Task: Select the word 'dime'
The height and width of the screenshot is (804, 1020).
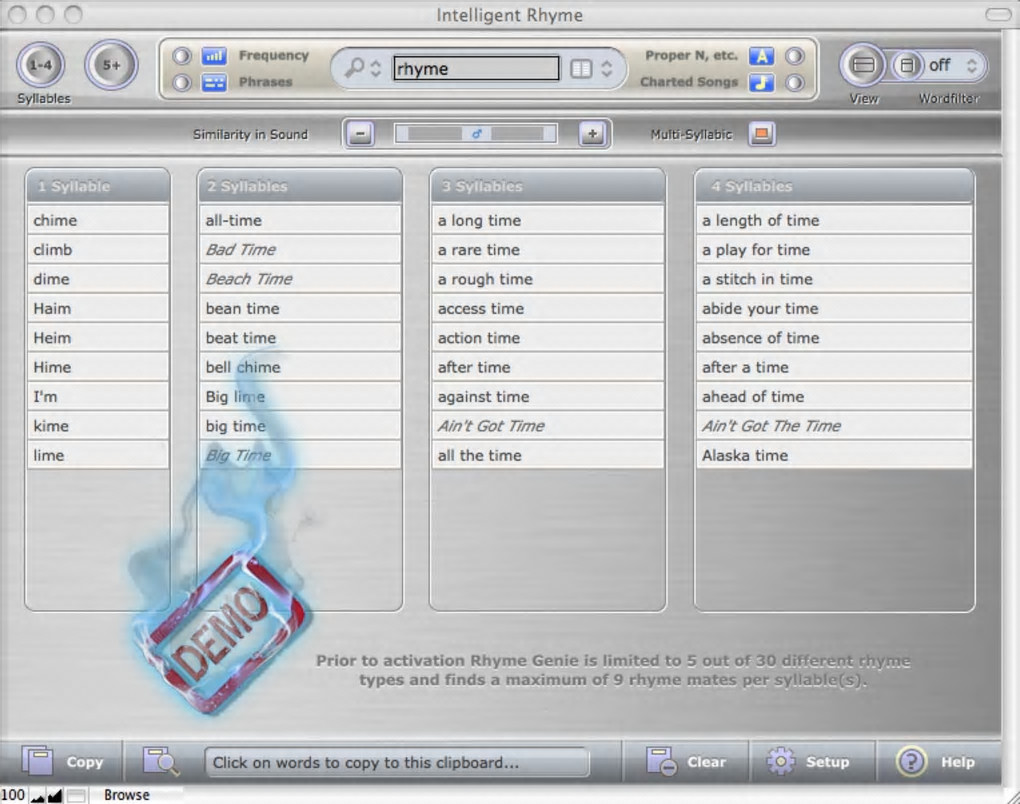Action: tap(98, 278)
